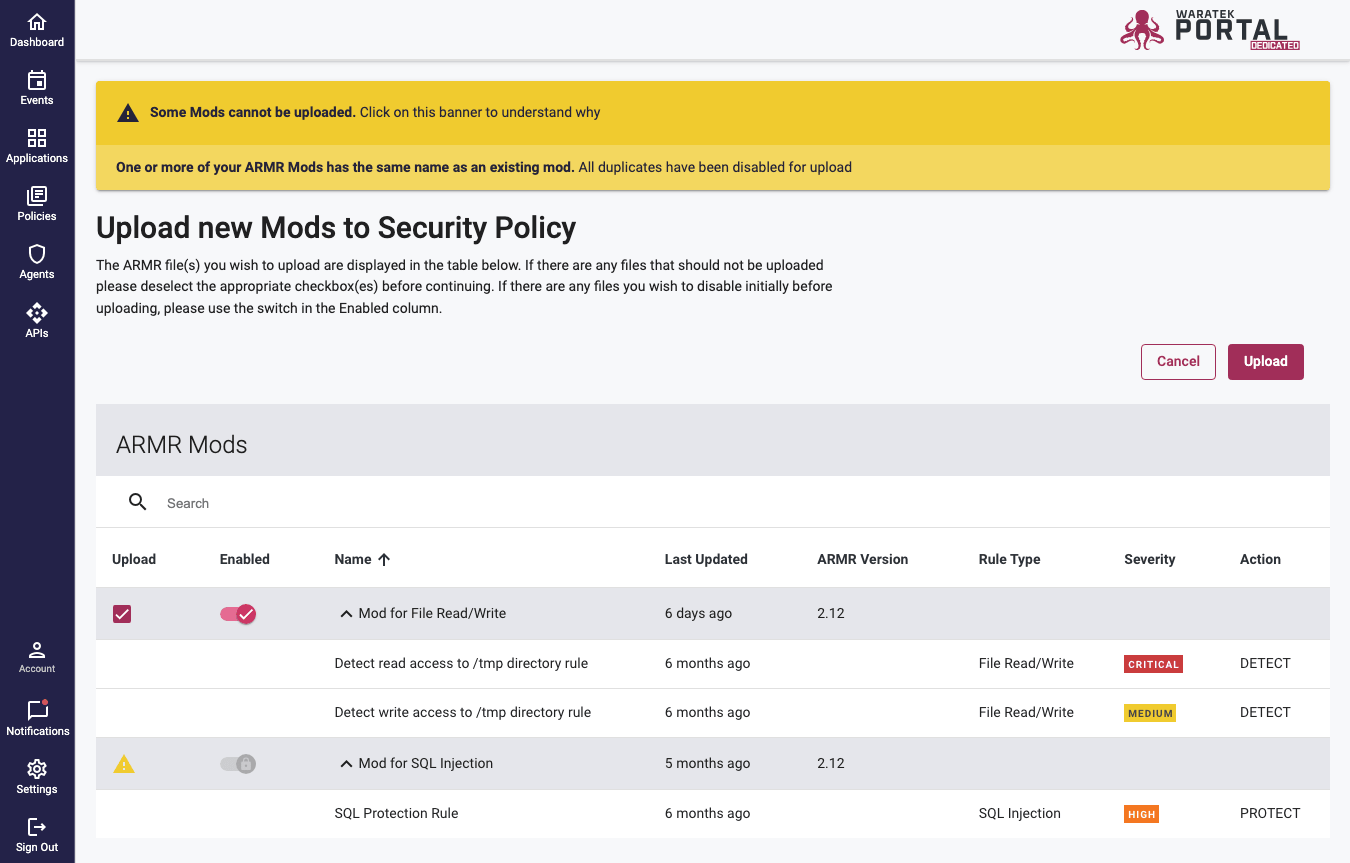Open the Account person icon
The height and width of the screenshot is (863, 1350).
tap(37, 650)
